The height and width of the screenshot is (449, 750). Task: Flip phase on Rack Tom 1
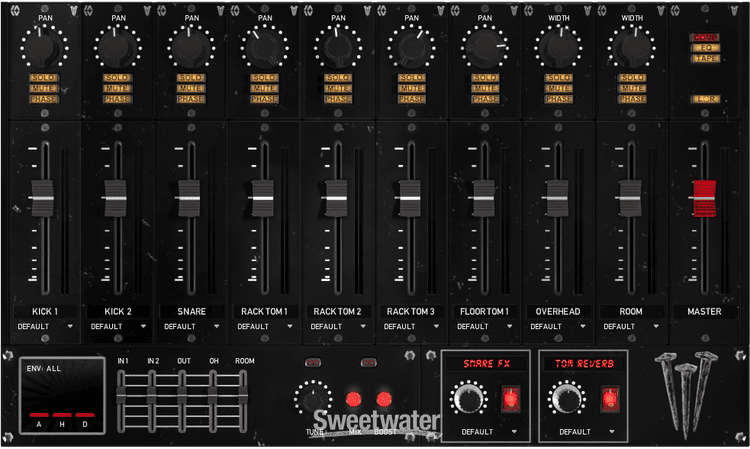(264, 99)
